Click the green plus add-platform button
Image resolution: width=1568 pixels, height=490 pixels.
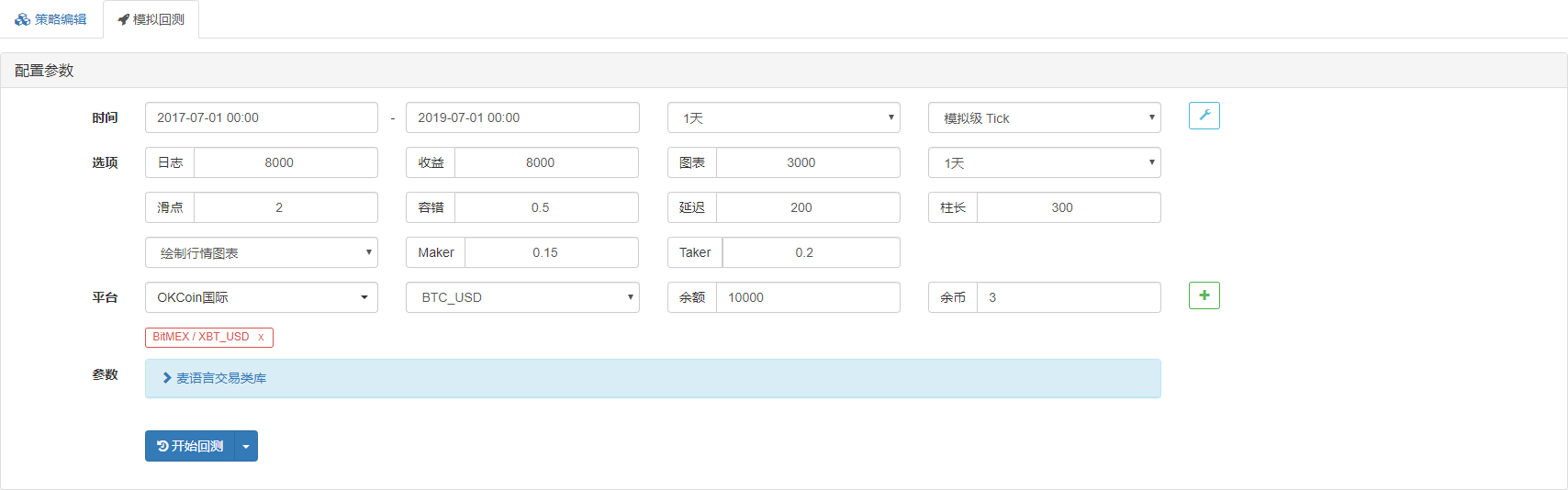coord(1204,295)
